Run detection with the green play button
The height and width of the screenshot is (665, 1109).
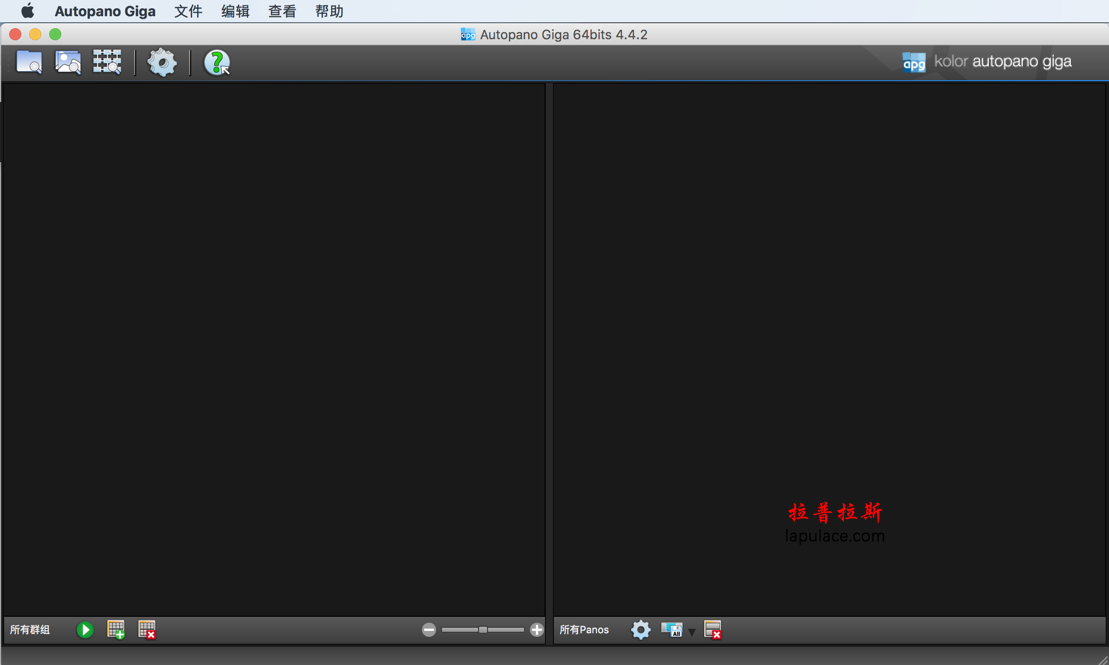pyautogui.click(x=85, y=629)
